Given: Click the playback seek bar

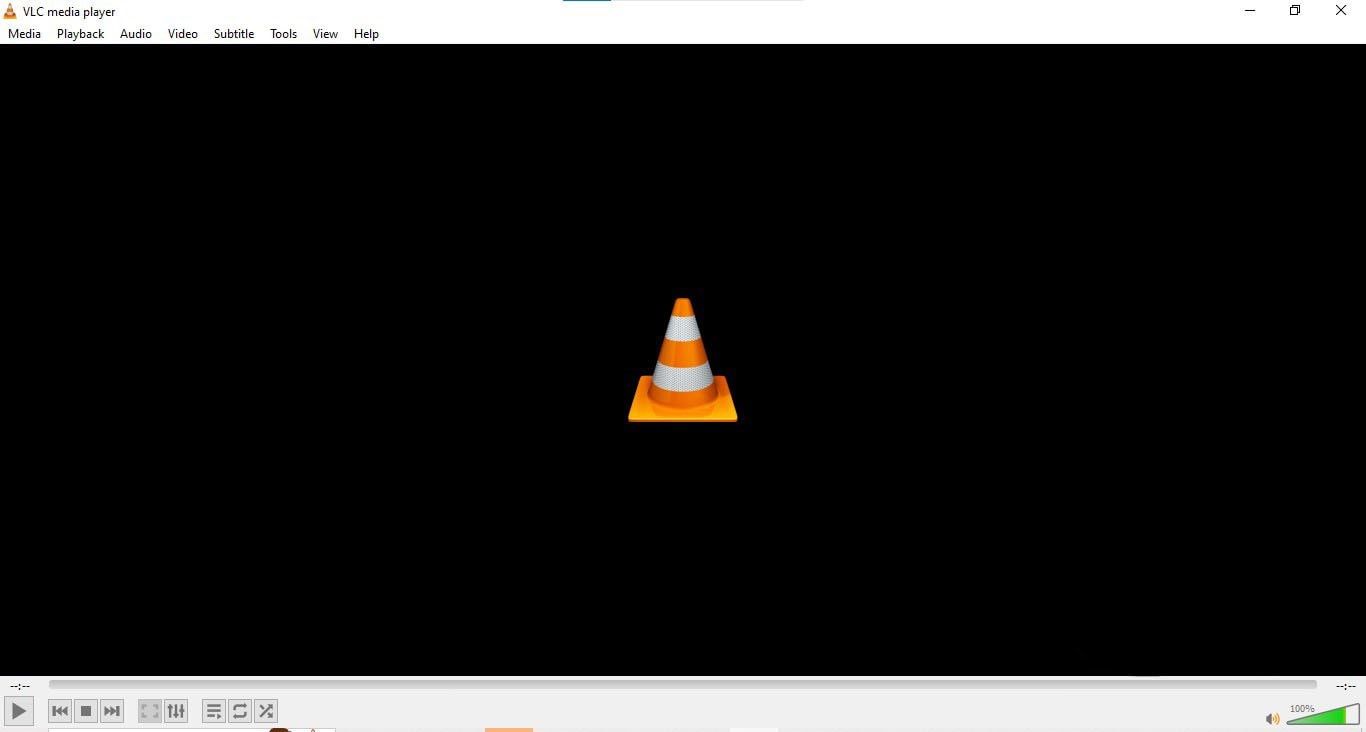Looking at the screenshot, I should (683, 685).
